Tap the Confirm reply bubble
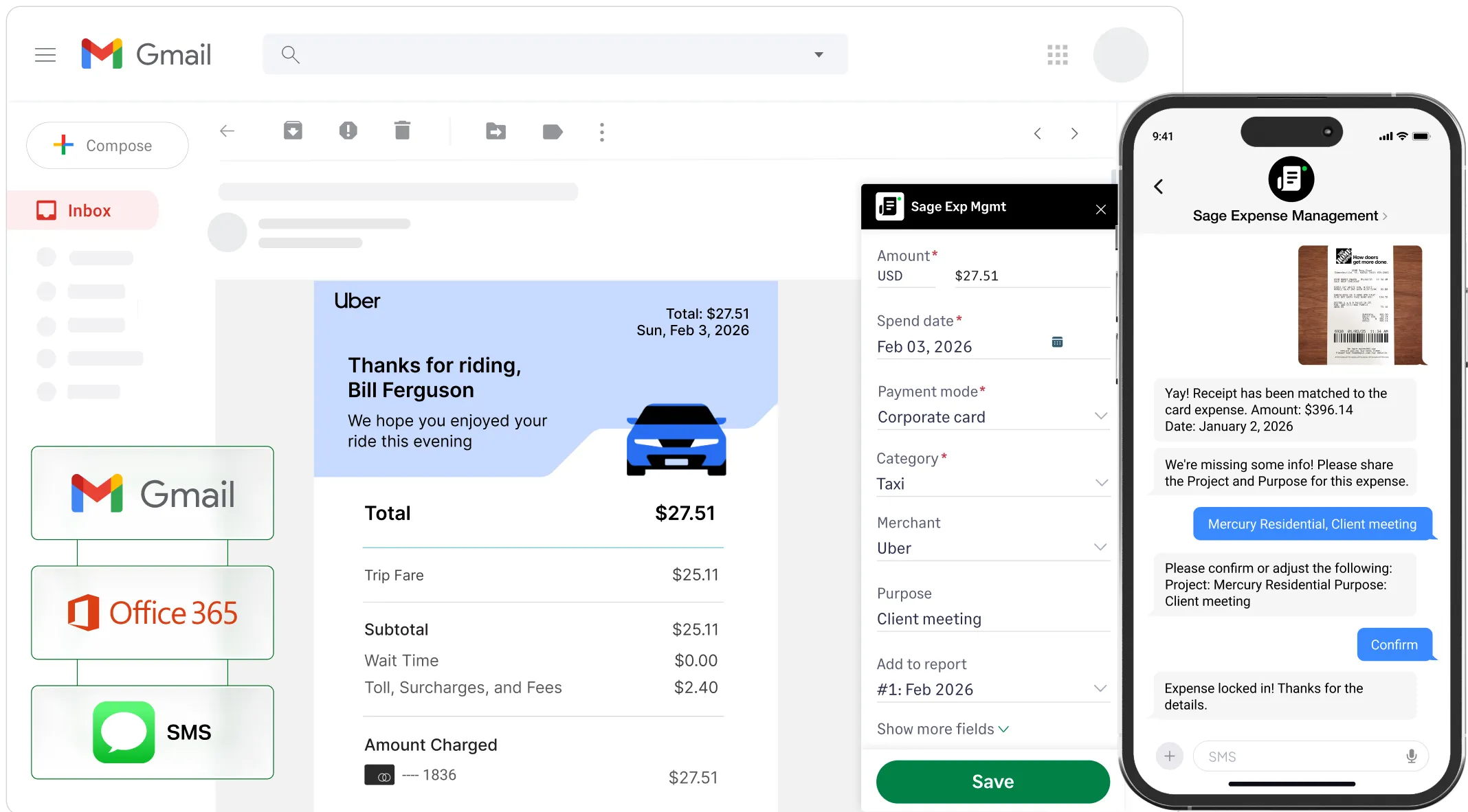The height and width of the screenshot is (812, 1468). tap(1394, 644)
